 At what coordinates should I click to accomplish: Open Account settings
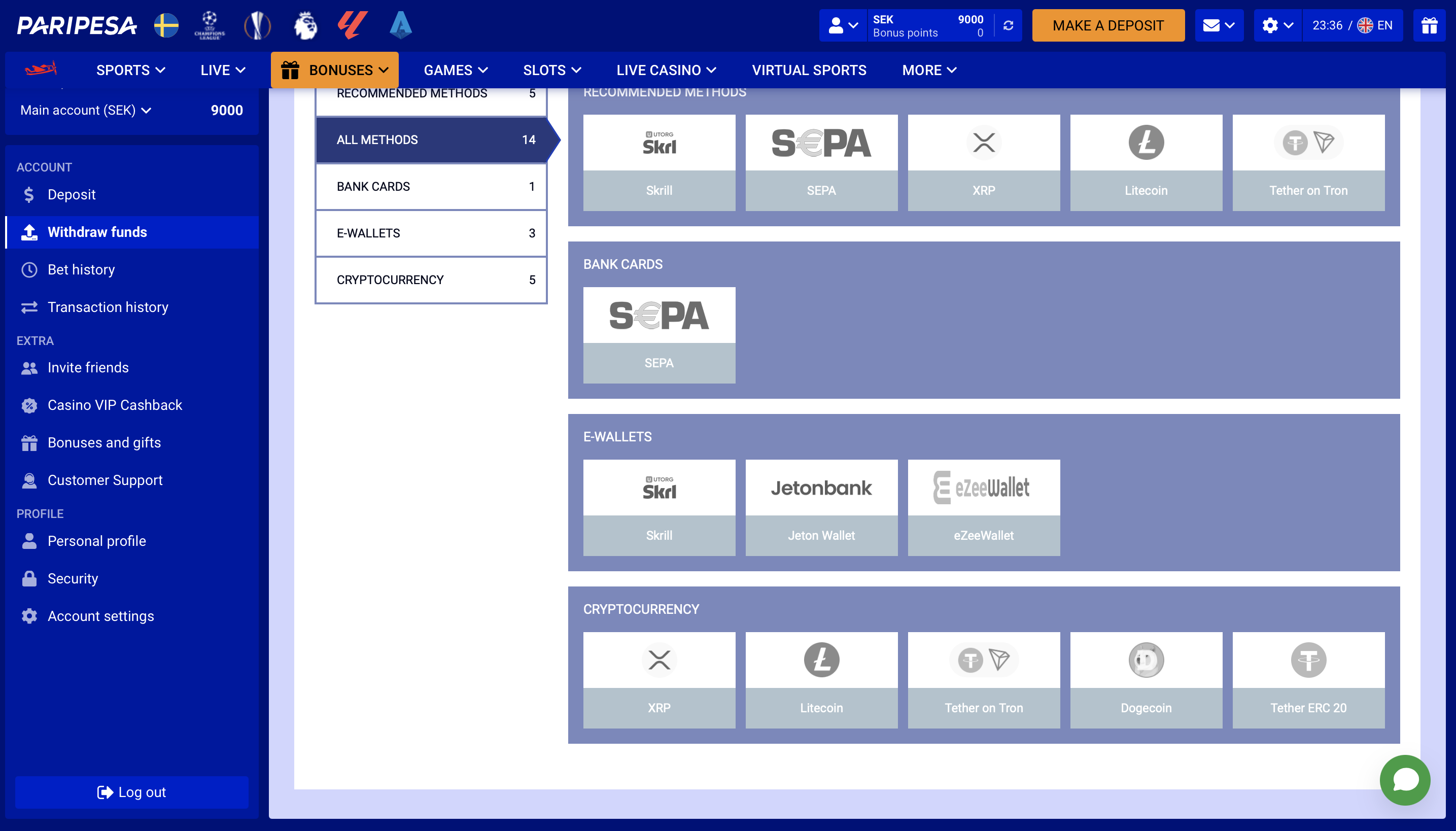pyautogui.click(x=132, y=616)
